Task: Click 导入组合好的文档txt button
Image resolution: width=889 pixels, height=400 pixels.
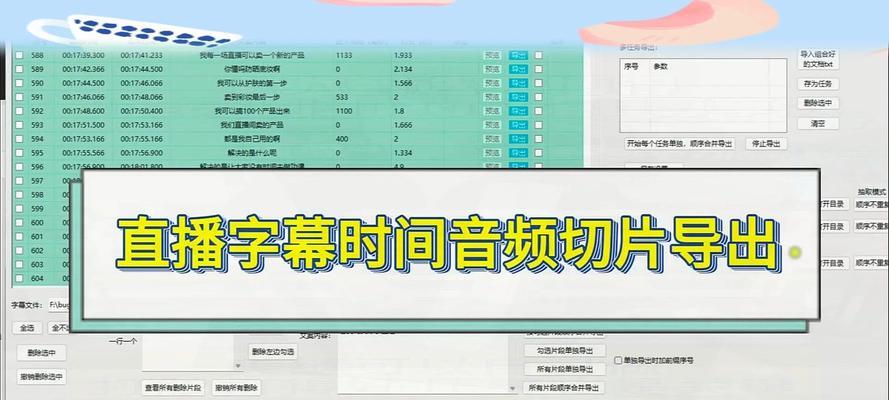Action: pyautogui.click(x=818, y=59)
